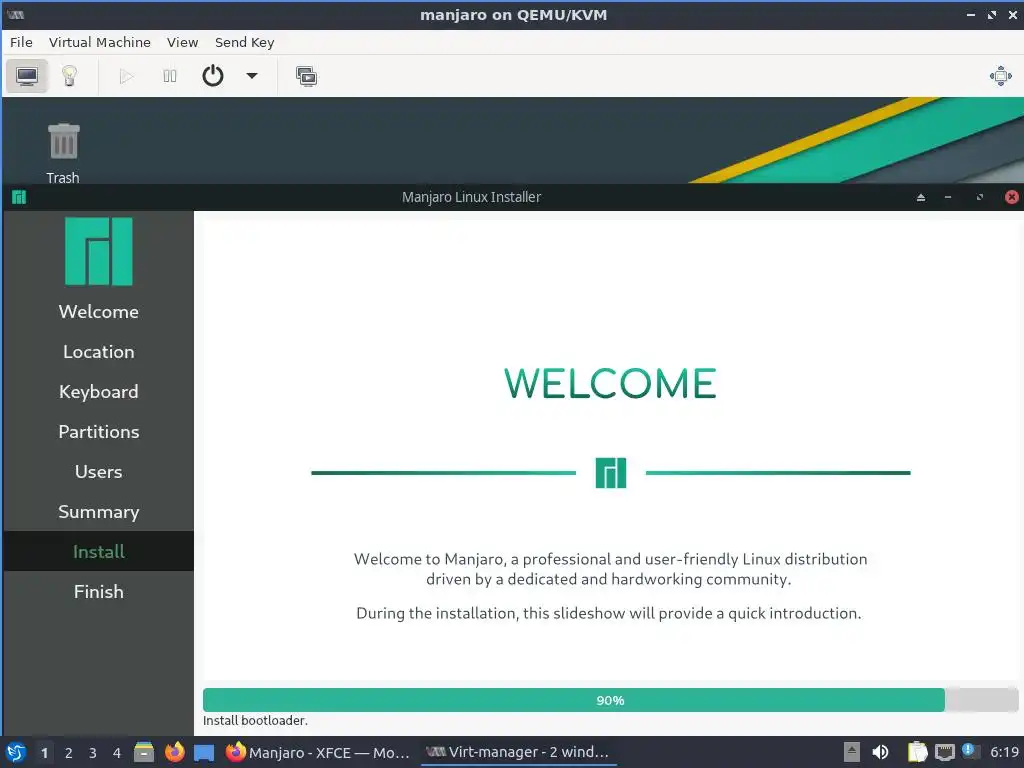Open the volume control tray icon
The width and height of the screenshot is (1024, 768).
click(x=880, y=752)
